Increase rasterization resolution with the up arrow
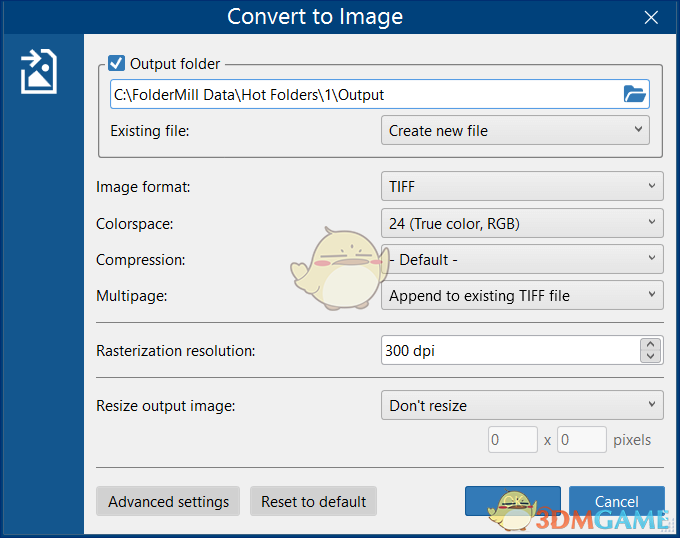The height and width of the screenshot is (538, 680). [651, 345]
